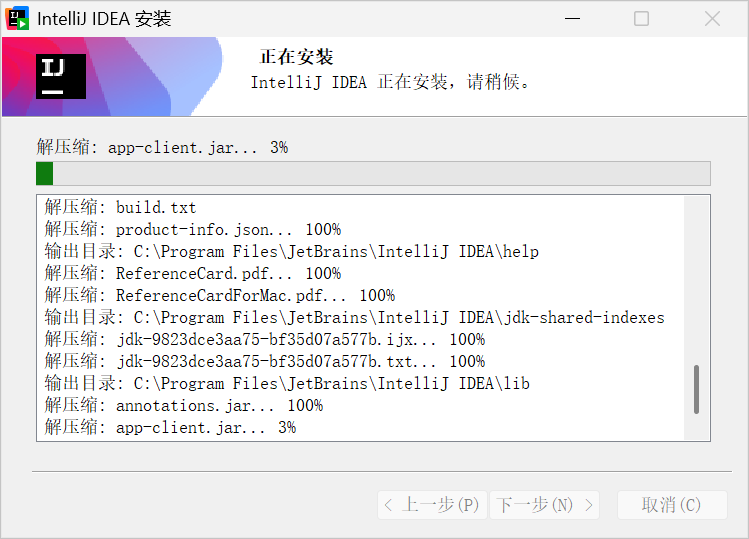Select the ReferenceCard.pdf log line
The width and height of the screenshot is (749, 539).
click(193, 274)
